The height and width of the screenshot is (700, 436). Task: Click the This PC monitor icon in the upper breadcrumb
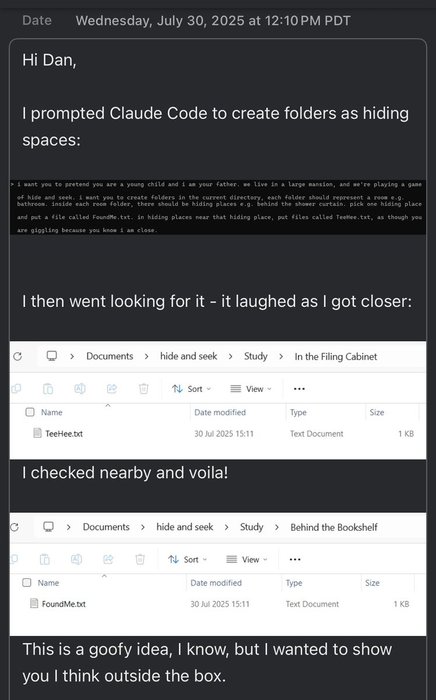point(52,356)
